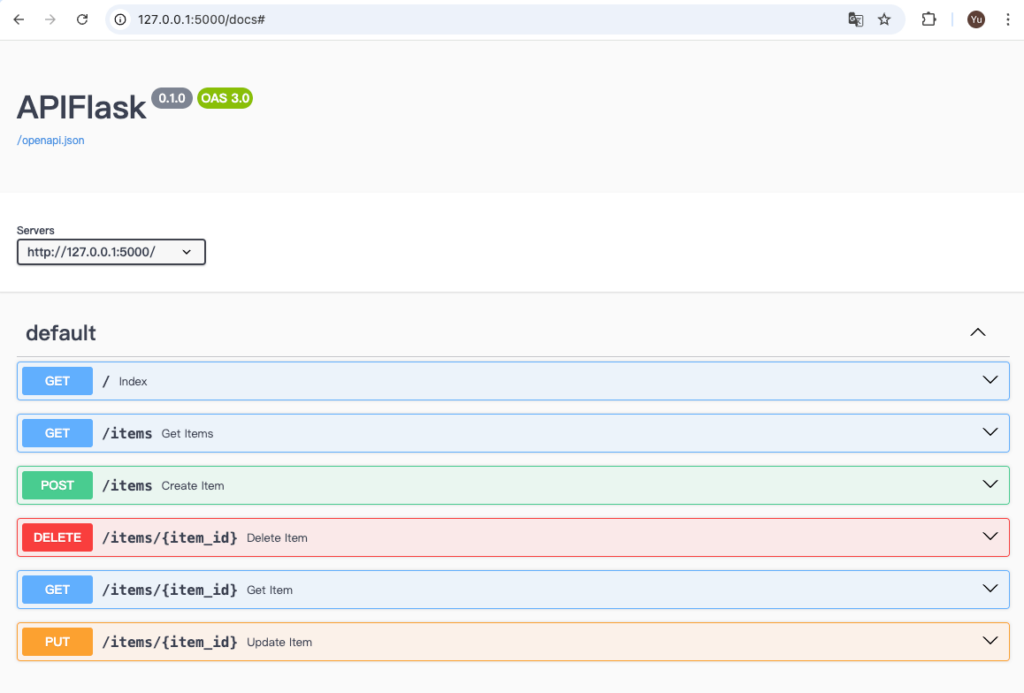Expand the PUT Update Item chevron
1024x693 pixels.
pyautogui.click(x=990, y=641)
